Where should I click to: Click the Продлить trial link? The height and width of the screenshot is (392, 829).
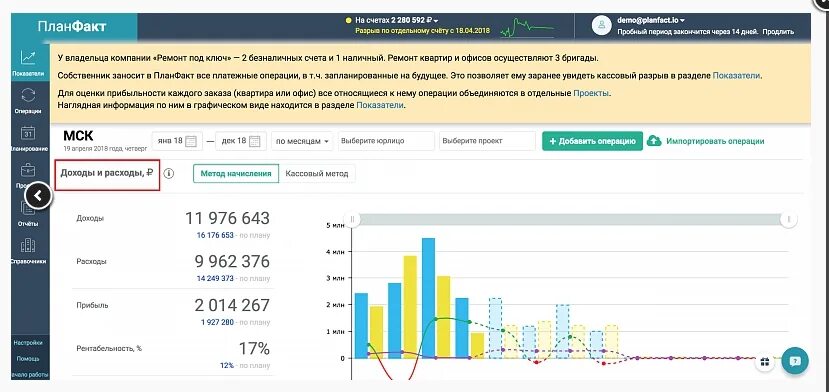778,32
